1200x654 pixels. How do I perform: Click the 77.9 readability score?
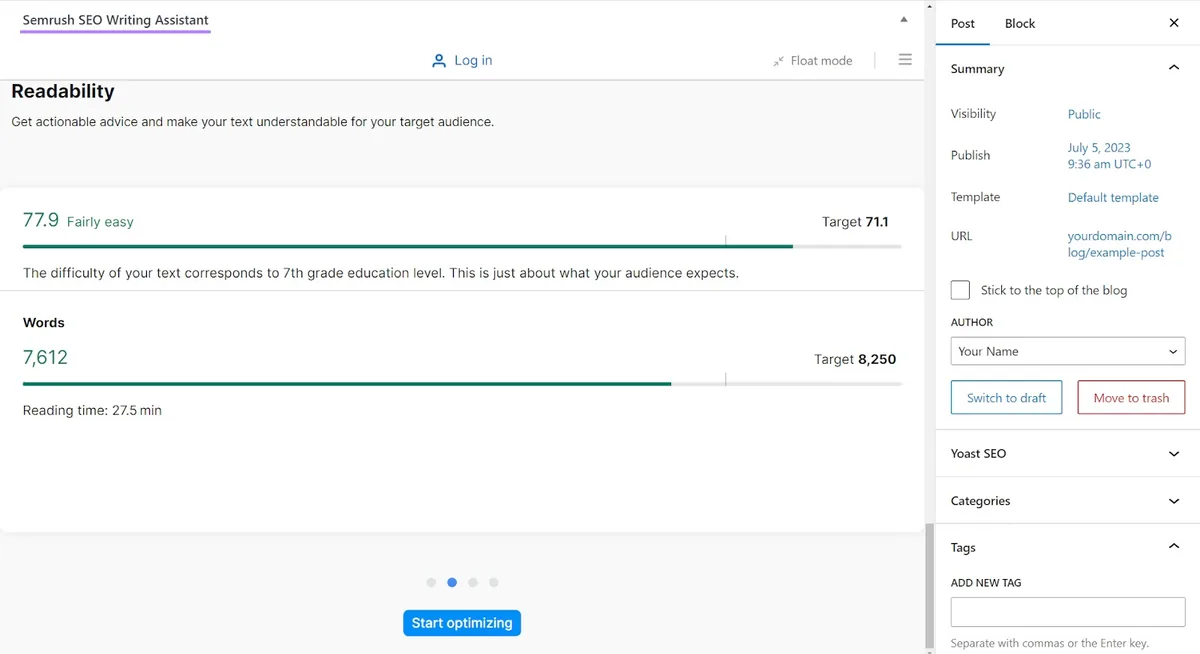[41, 221]
